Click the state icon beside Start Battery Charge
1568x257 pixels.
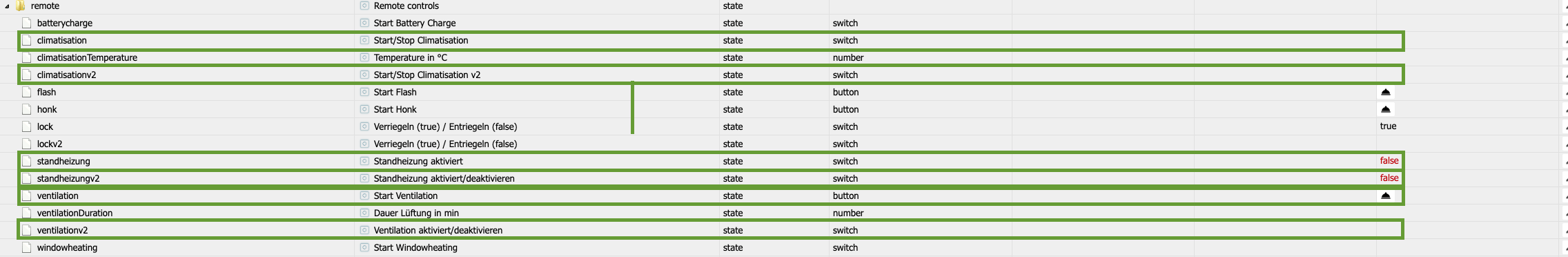tap(364, 23)
